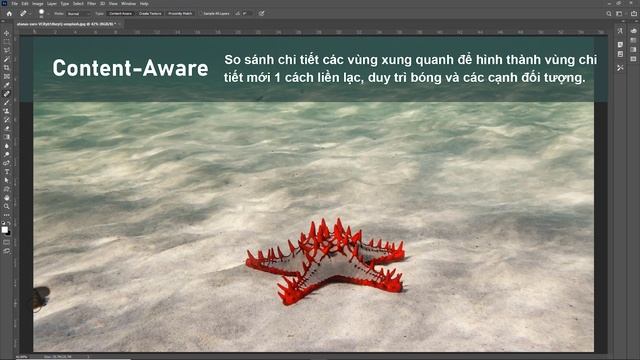Select the Brush tool
The image size is (640, 360).
click(7, 102)
